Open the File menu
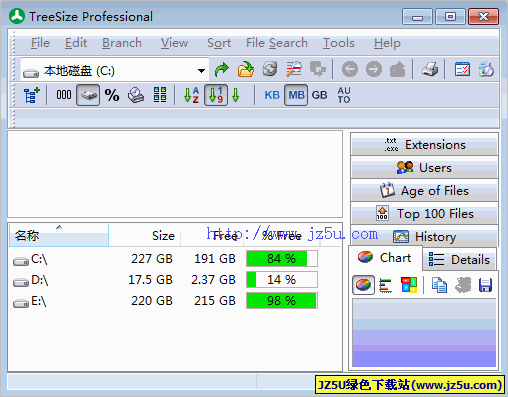Screen dimensions: 508x397 pos(40,43)
